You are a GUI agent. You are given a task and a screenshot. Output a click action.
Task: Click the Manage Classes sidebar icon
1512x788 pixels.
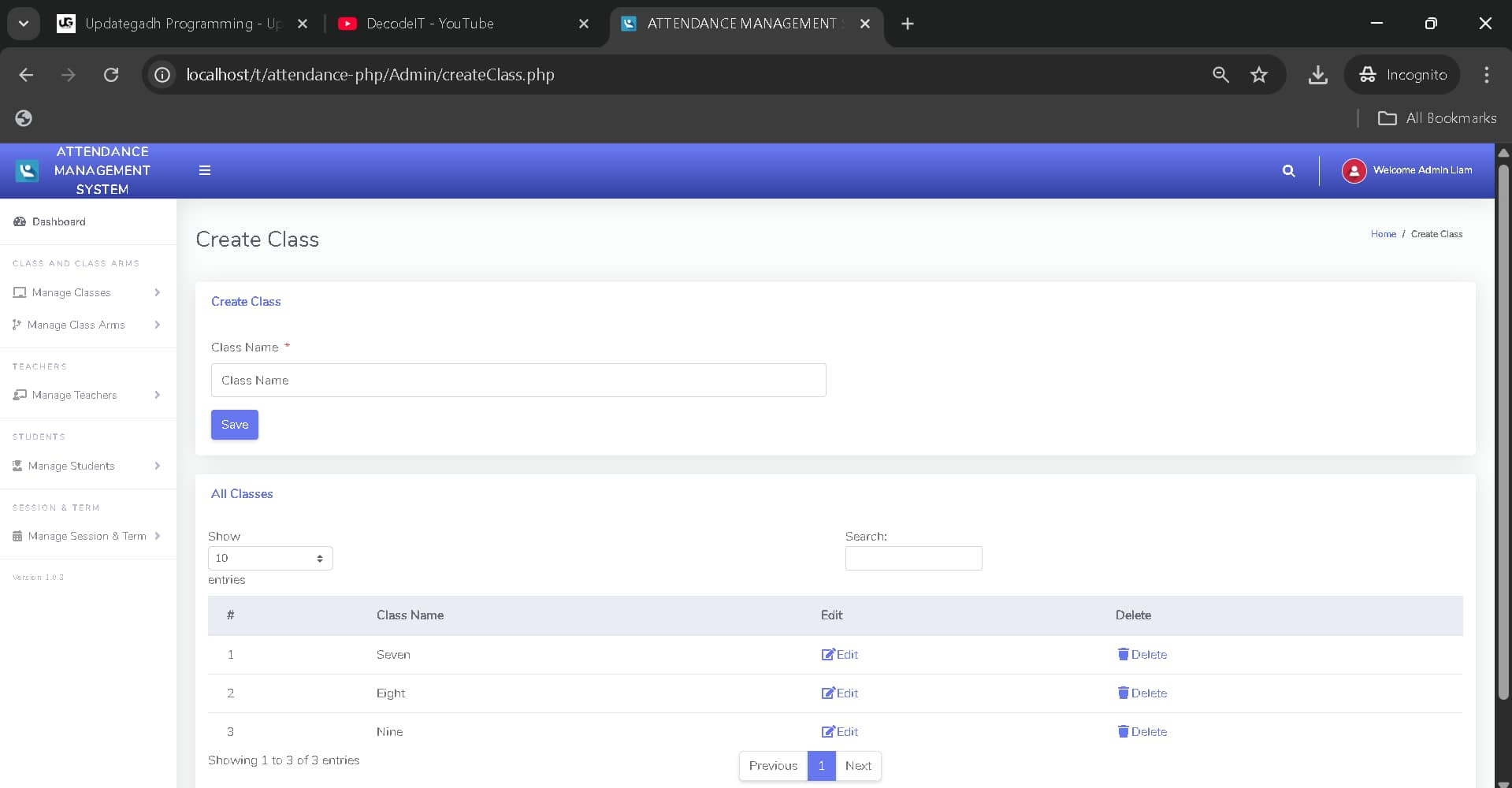[20, 292]
